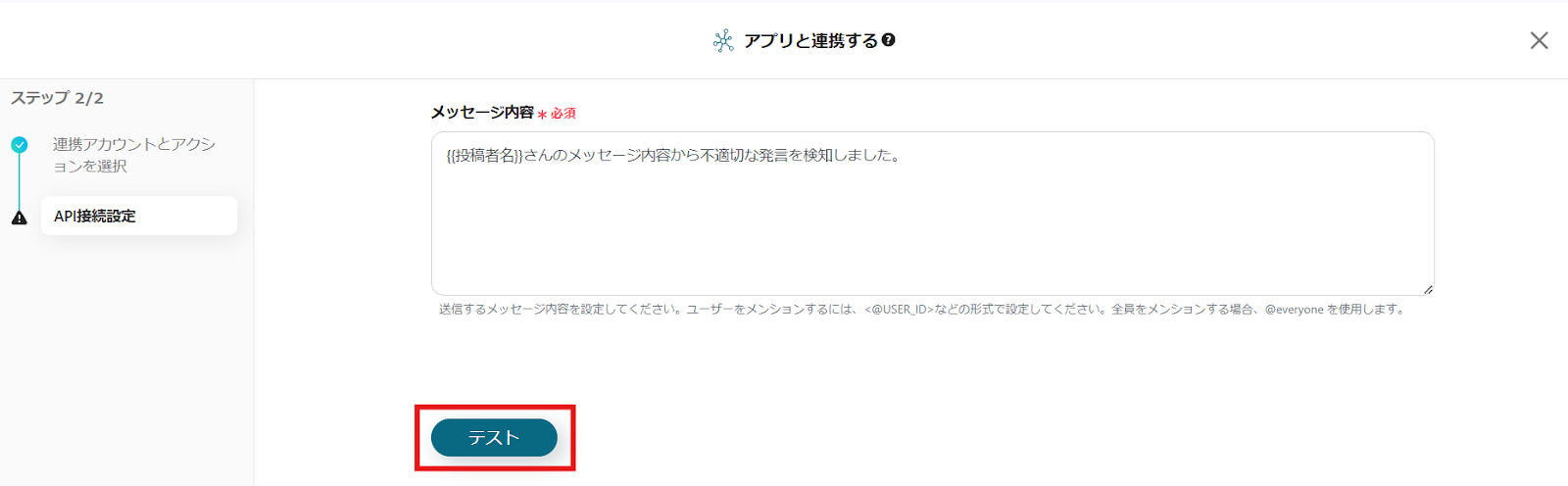Click the ステップ 2/2 heading

pyautogui.click(x=57, y=98)
